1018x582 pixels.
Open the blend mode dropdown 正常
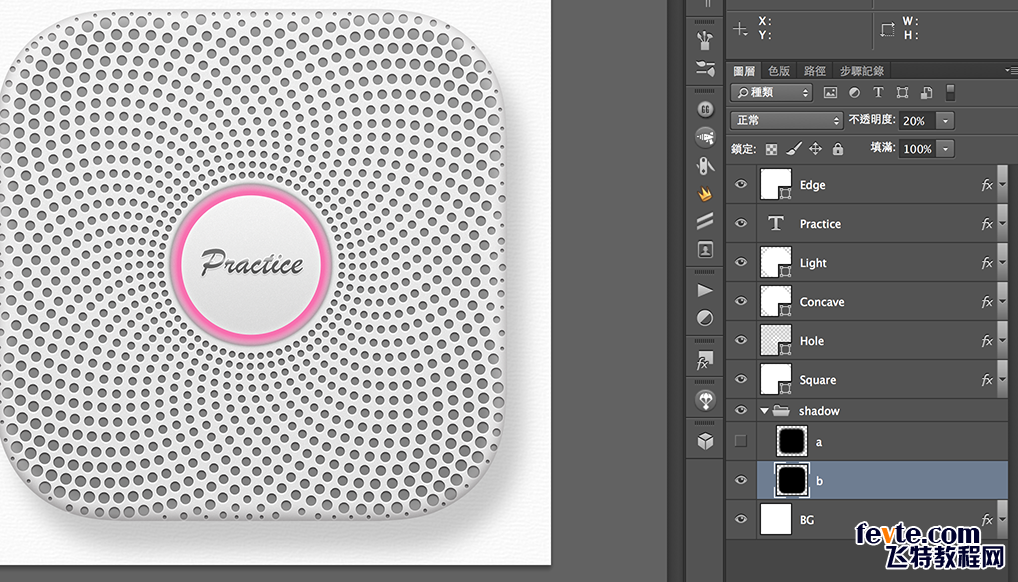787,120
